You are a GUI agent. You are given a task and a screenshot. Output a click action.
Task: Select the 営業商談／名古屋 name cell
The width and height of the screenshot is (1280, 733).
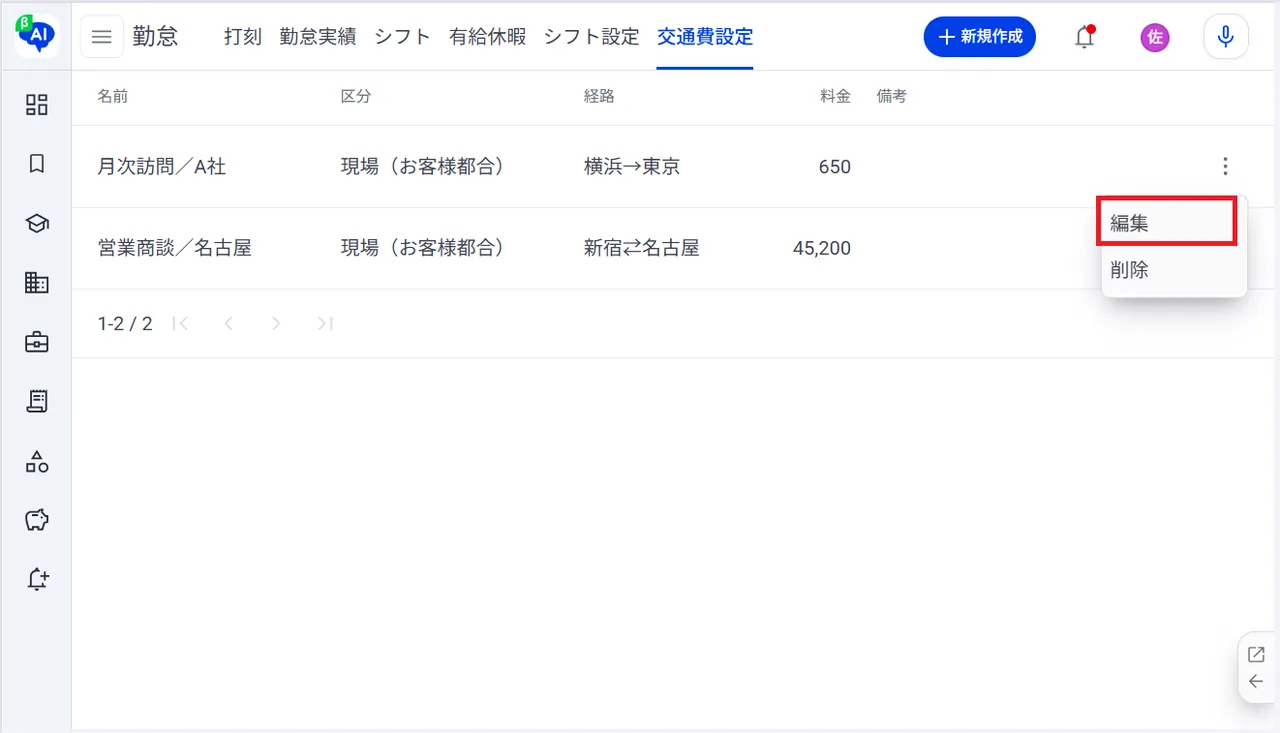pos(175,248)
